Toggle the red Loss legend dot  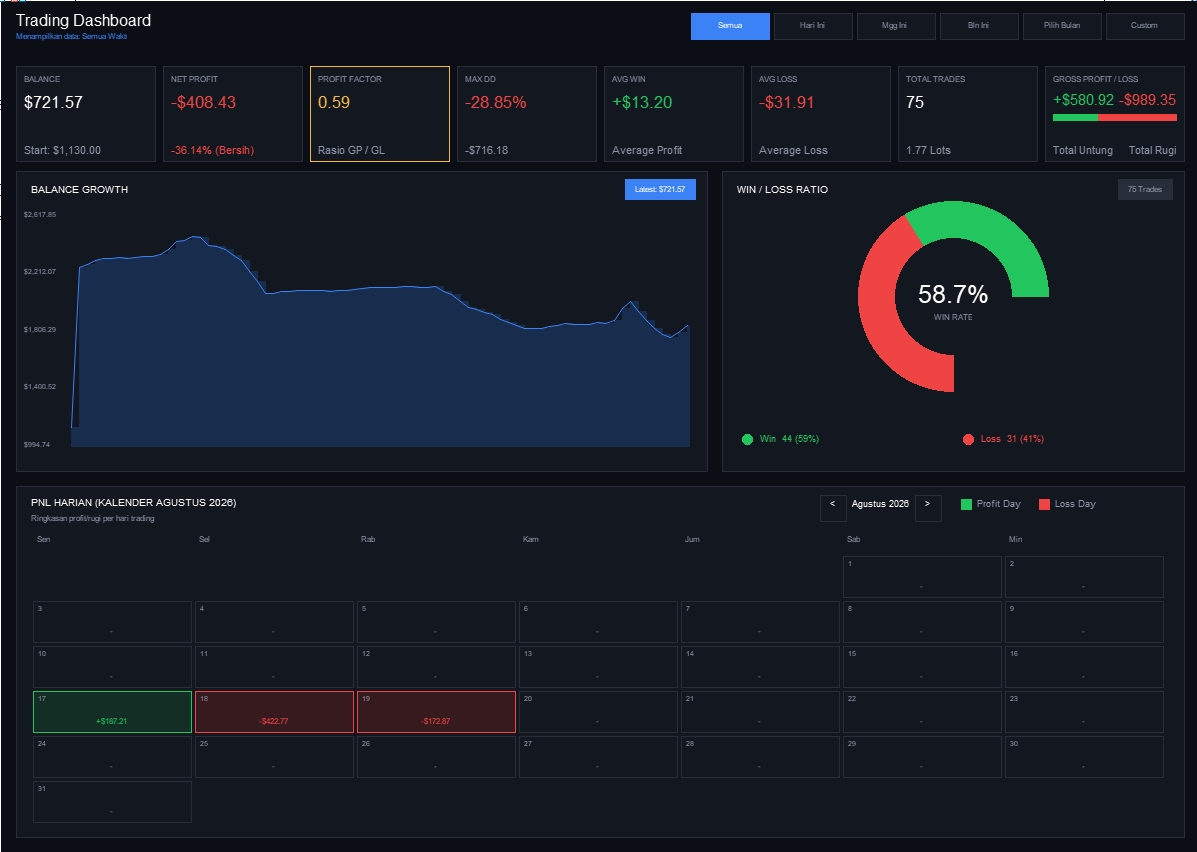(x=968, y=439)
